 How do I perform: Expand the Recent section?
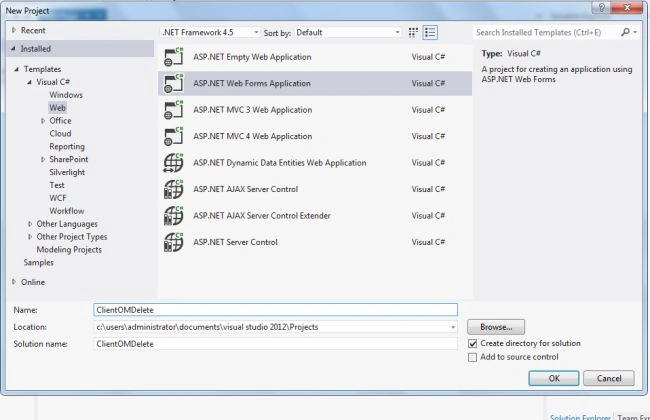tap(14, 30)
